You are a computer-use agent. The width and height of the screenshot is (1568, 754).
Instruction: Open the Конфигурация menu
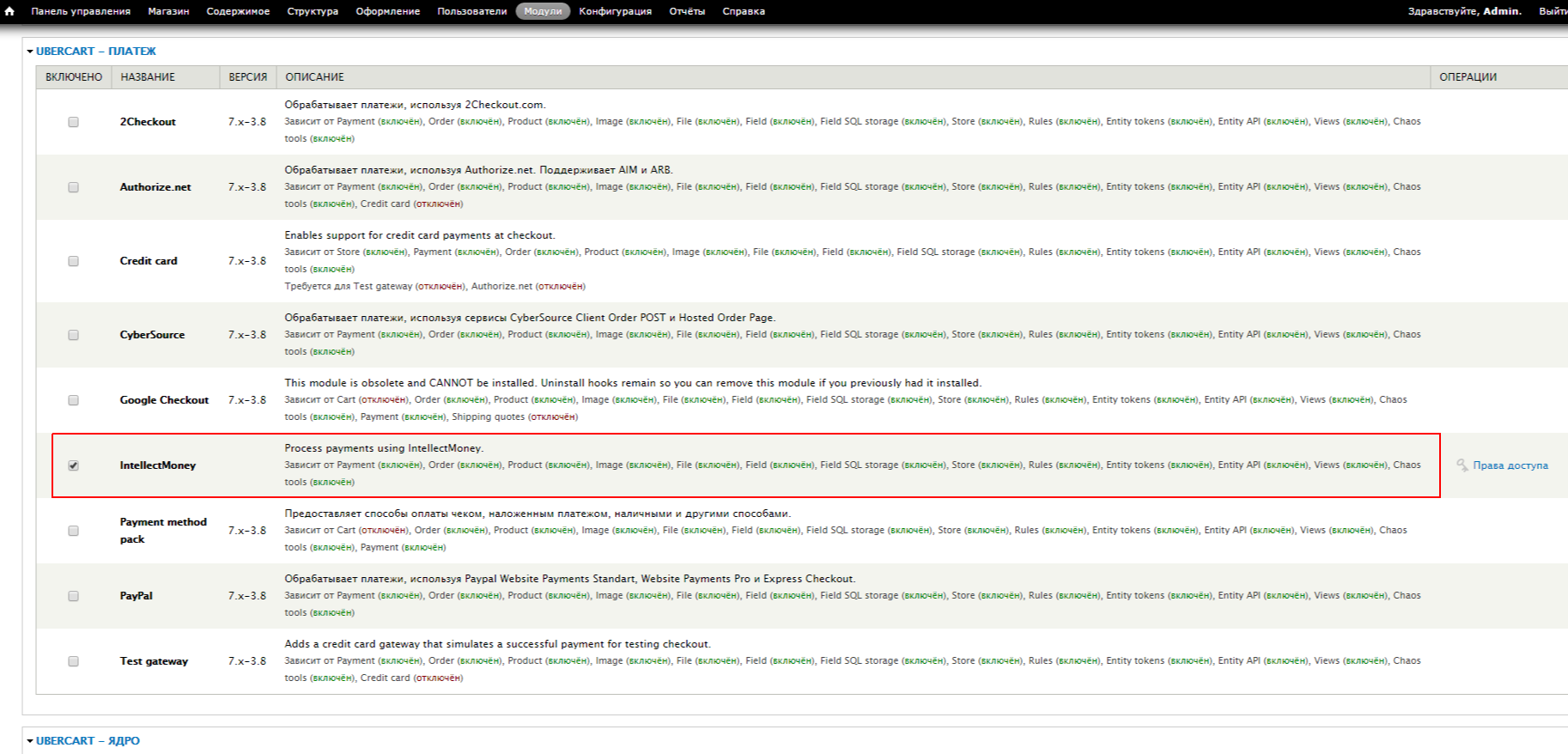[x=615, y=11]
